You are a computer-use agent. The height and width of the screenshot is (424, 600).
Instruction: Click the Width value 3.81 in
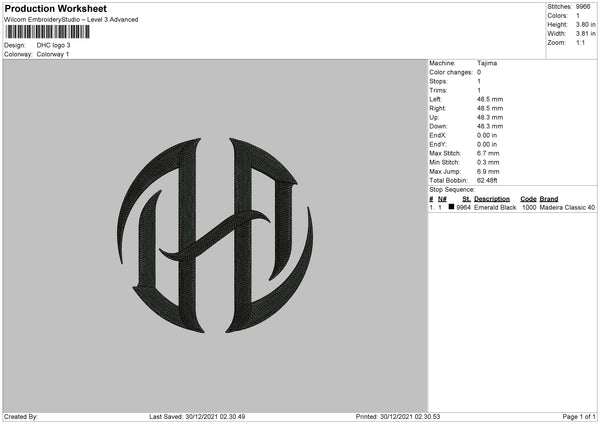click(x=586, y=34)
